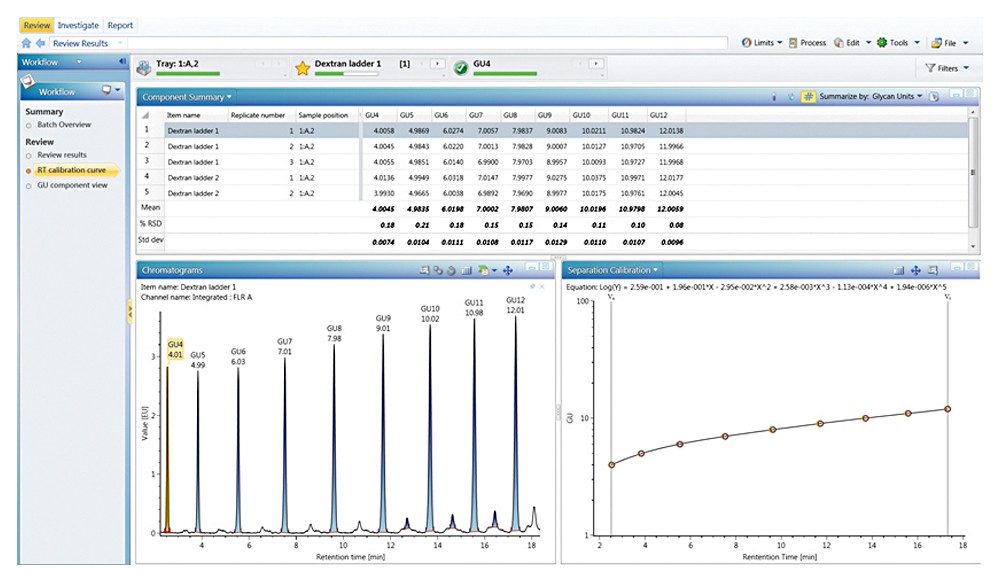The image size is (1000, 580).
Task: Click the Limits gauge icon
Action: coord(746,43)
